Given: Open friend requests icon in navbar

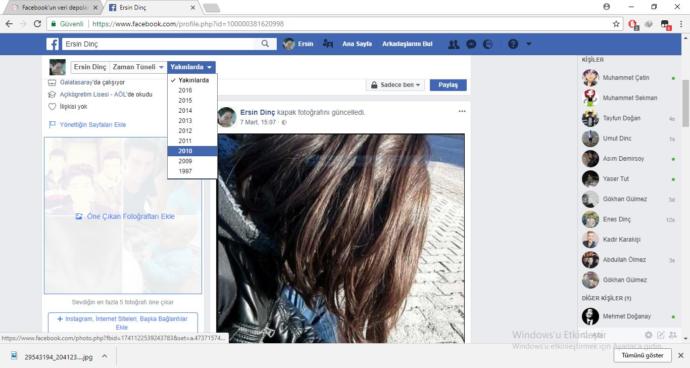Looking at the screenshot, I should [454, 44].
